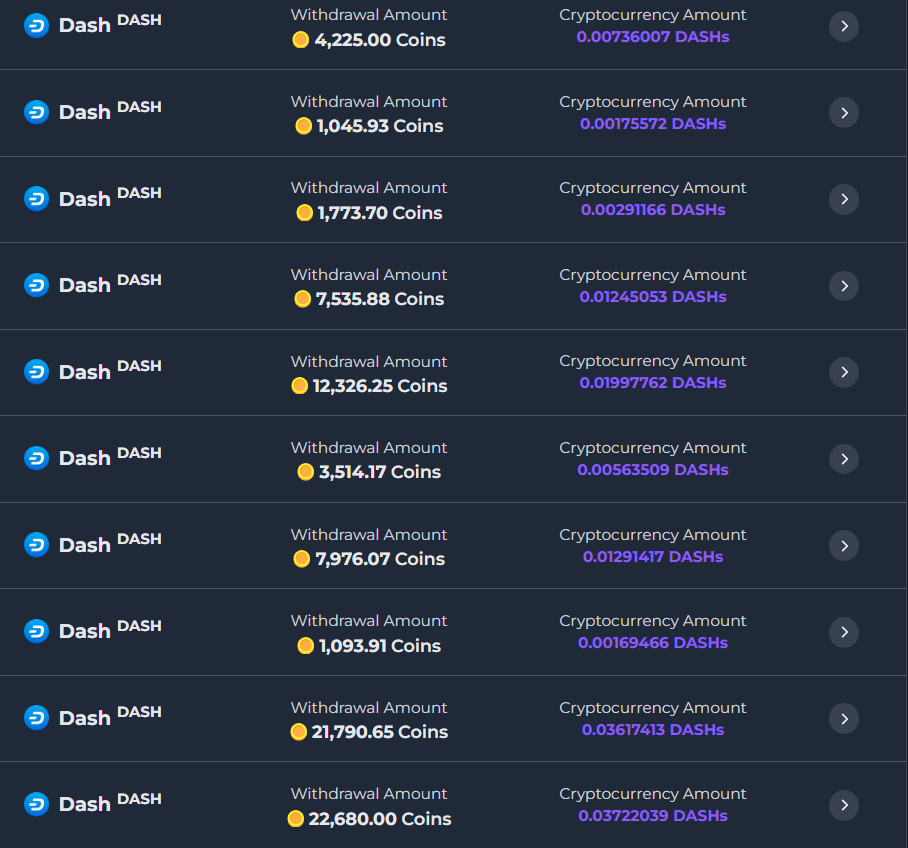The image size is (908, 848).
Task: Click chevron for 22,680.00 Coins withdrawal
Action: click(844, 805)
